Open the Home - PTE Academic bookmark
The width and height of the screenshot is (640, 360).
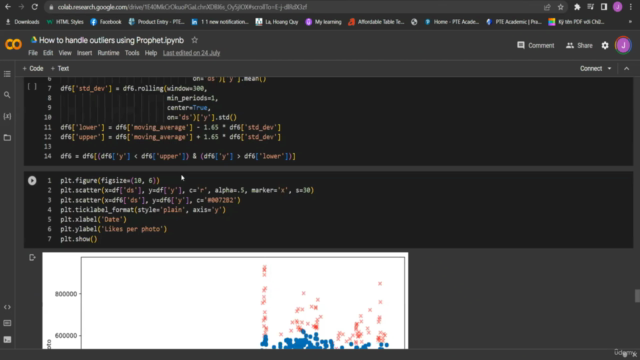(452, 22)
